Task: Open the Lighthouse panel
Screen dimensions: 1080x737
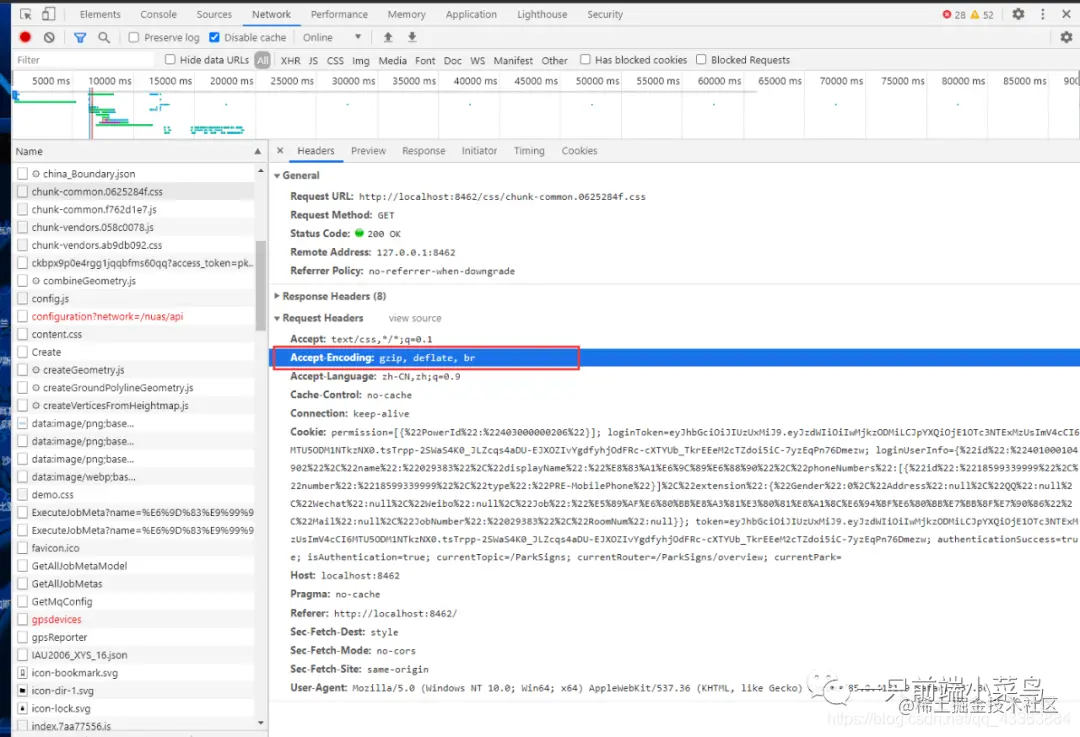Action: pyautogui.click(x=542, y=14)
